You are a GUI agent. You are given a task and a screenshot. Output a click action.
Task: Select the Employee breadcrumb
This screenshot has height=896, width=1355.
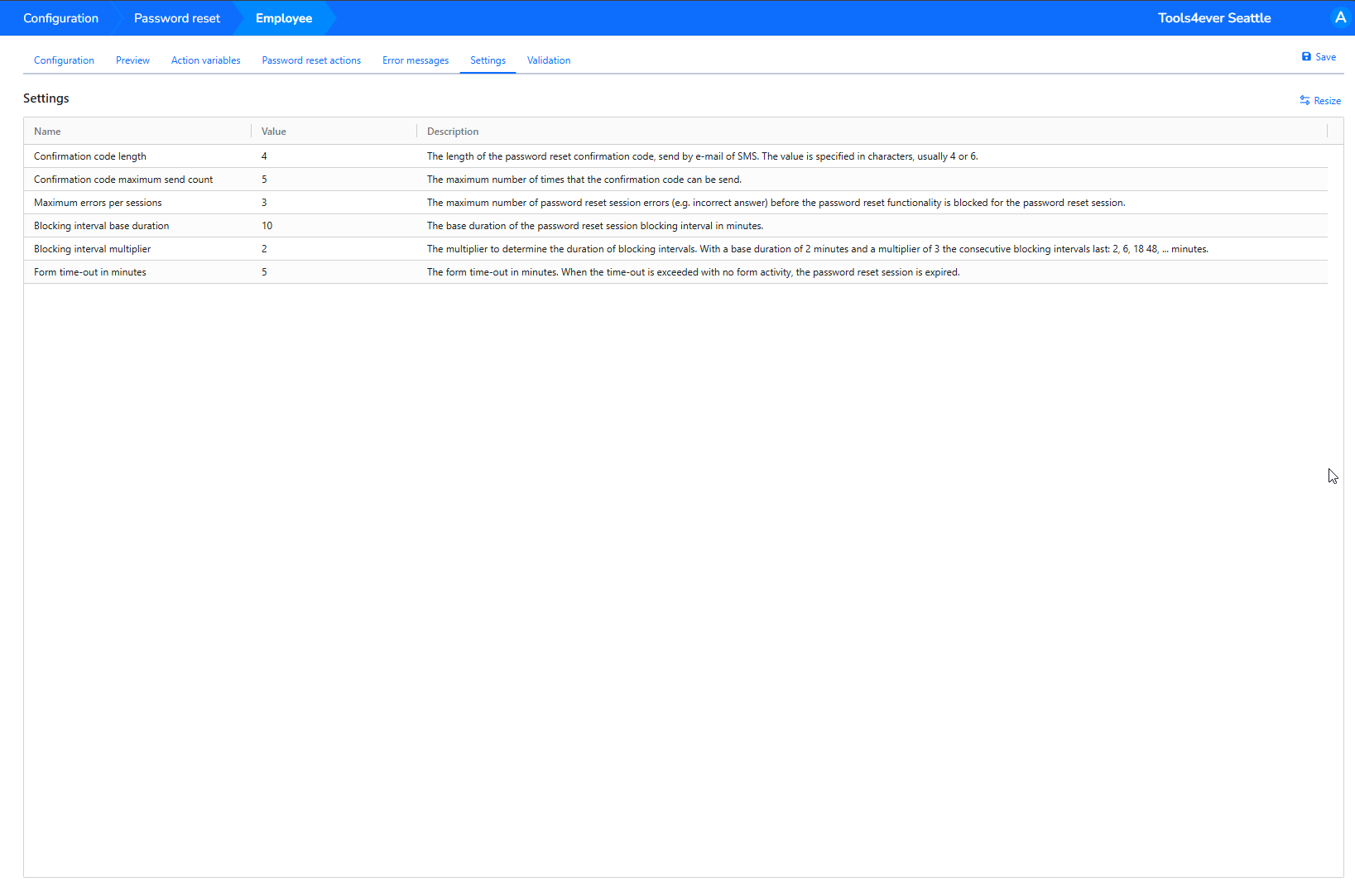[284, 18]
